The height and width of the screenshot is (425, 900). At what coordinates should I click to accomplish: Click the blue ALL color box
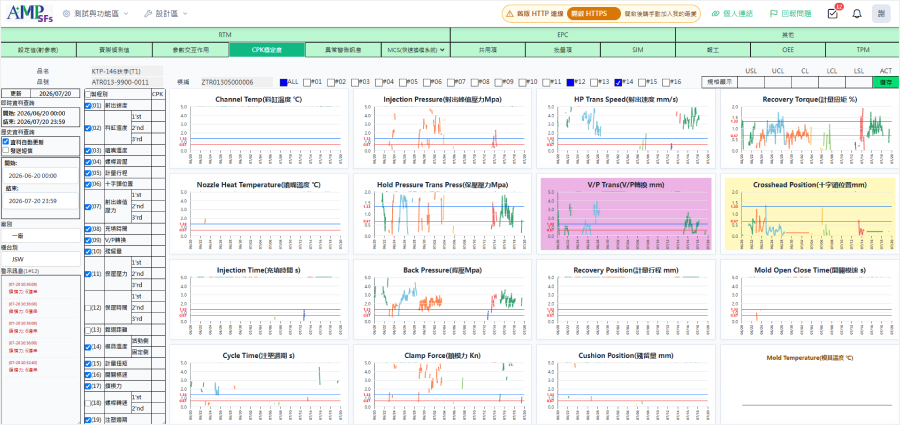(x=284, y=82)
